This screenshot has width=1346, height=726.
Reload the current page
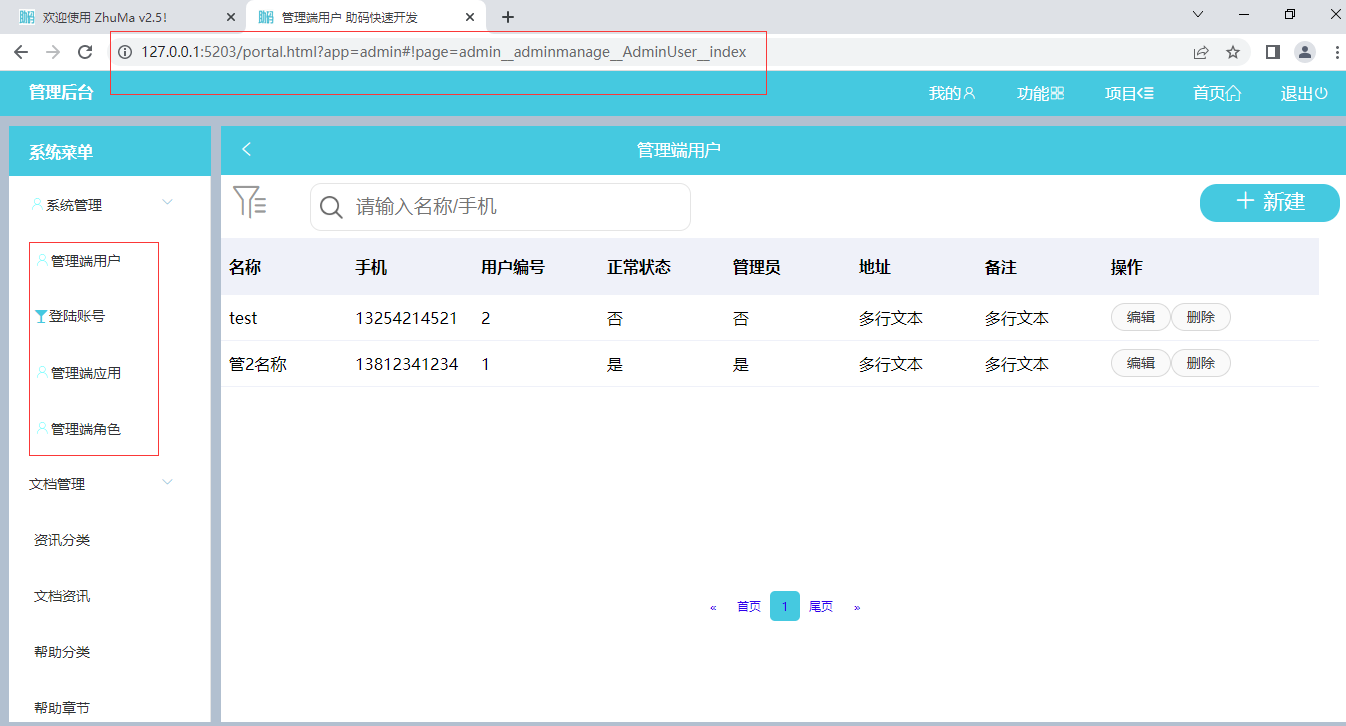pyautogui.click(x=85, y=52)
